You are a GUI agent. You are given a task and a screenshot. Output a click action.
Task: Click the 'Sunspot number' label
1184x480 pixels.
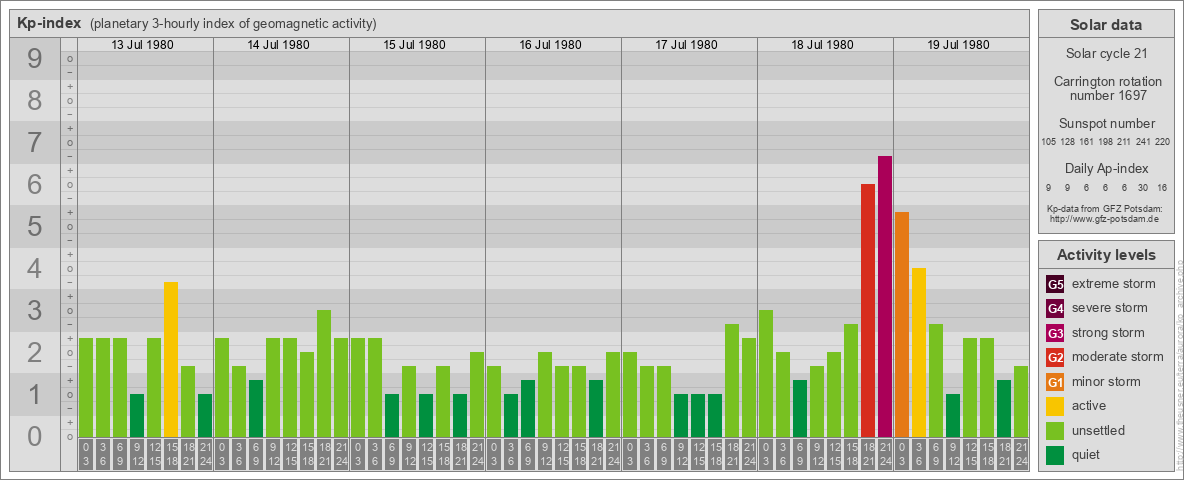[x=1105, y=124]
